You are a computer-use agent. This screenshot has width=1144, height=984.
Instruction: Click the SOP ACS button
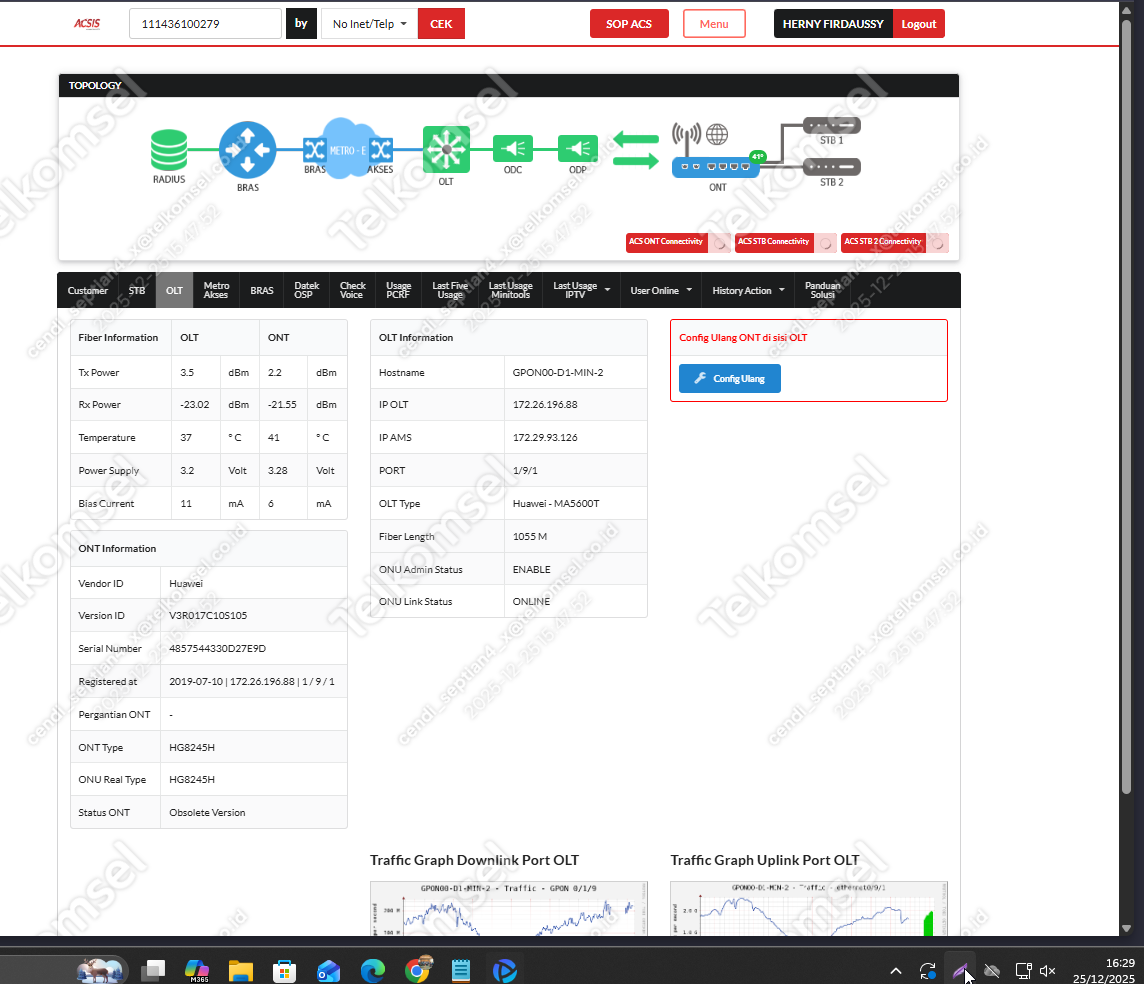point(629,24)
